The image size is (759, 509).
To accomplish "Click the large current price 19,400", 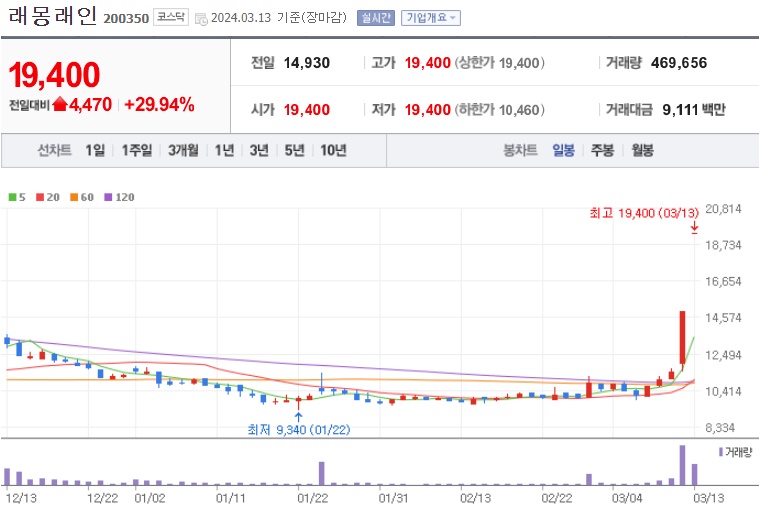I will [54, 75].
